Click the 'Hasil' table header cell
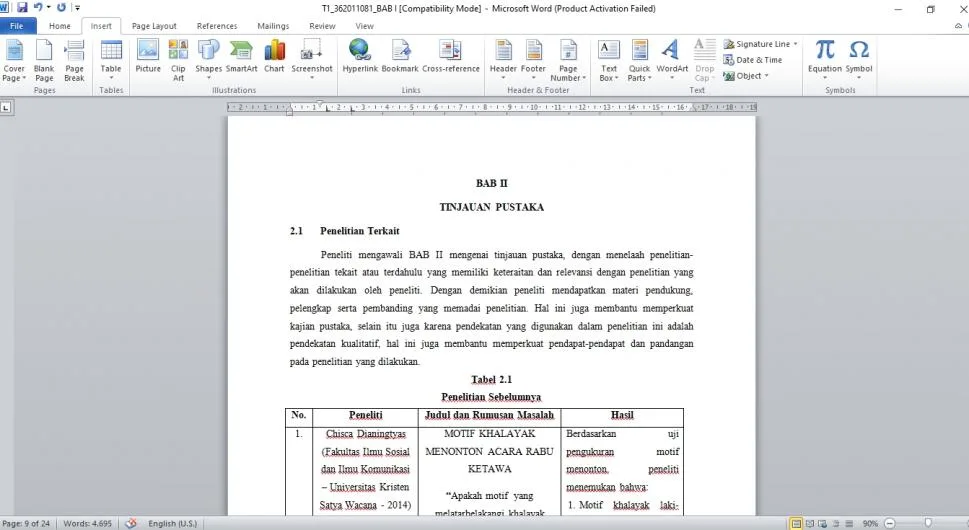969x530 pixels. coord(622,416)
